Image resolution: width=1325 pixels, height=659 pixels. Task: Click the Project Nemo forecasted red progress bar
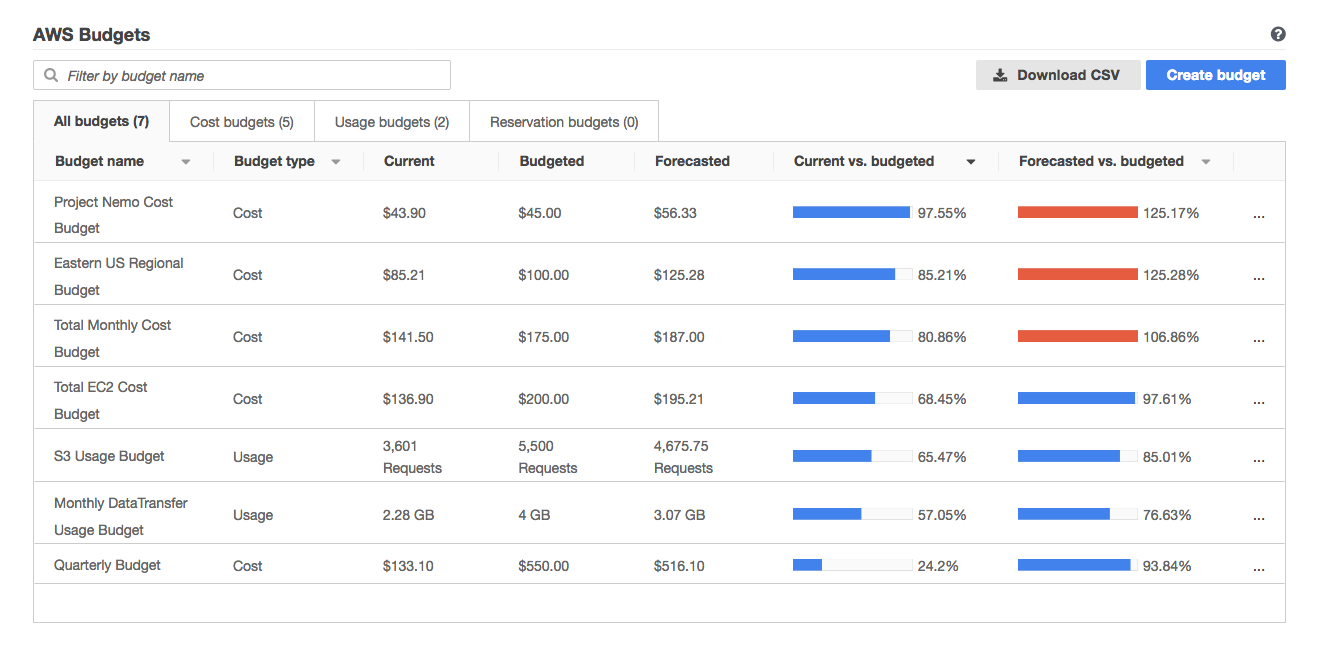click(1077, 213)
